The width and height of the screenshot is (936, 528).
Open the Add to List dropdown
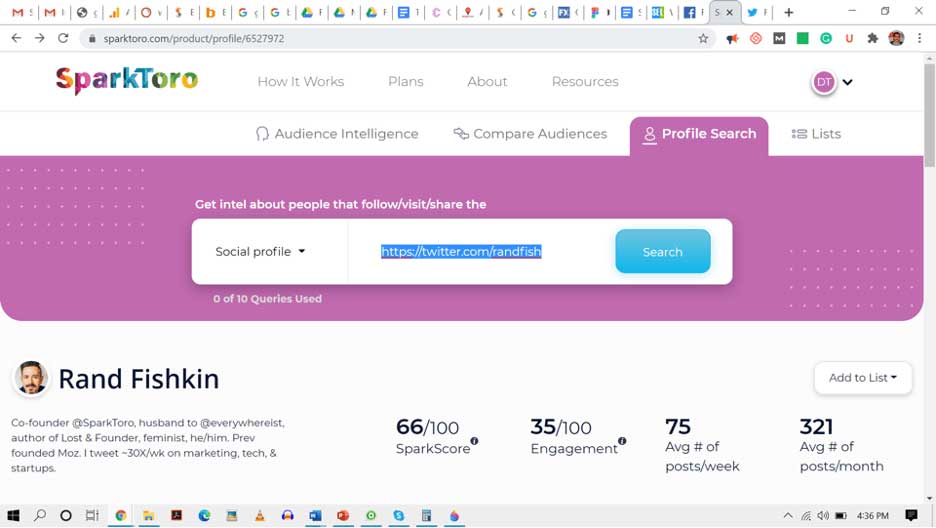click(863, 378)
